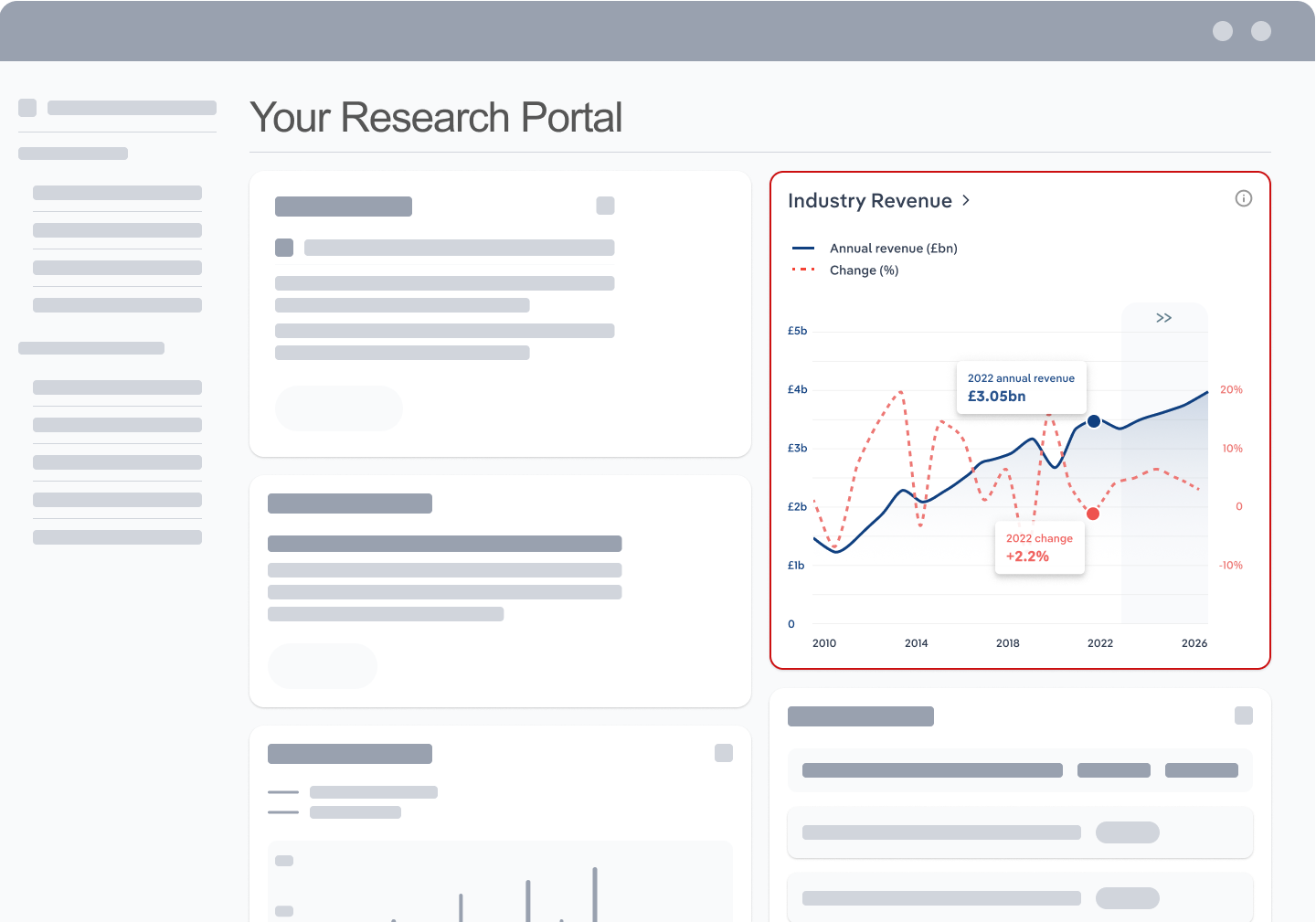The width and height of the screenshot is (1316, 922).
Task: Click the second pill badge in the table rows
Action: 1127,898
